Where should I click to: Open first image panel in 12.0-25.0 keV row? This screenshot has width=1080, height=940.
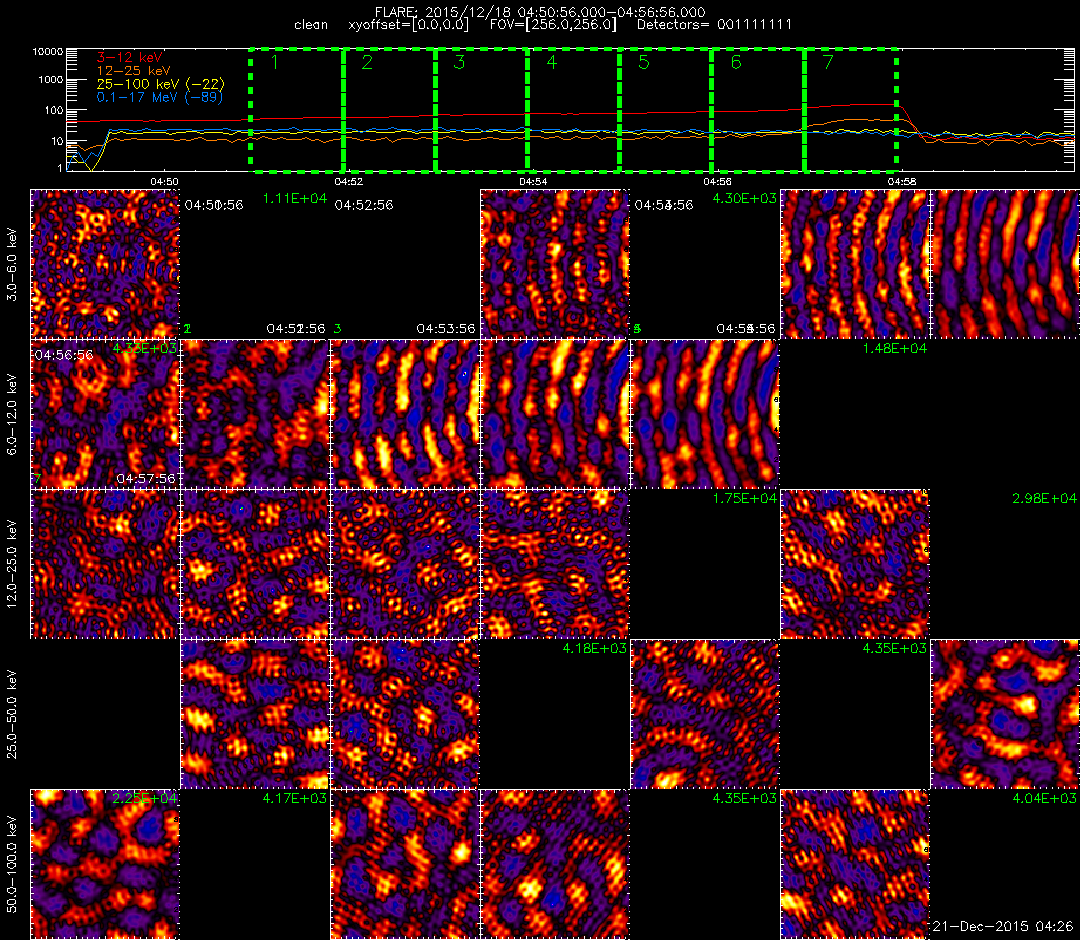pyautogui.click(x=105, y=564)
